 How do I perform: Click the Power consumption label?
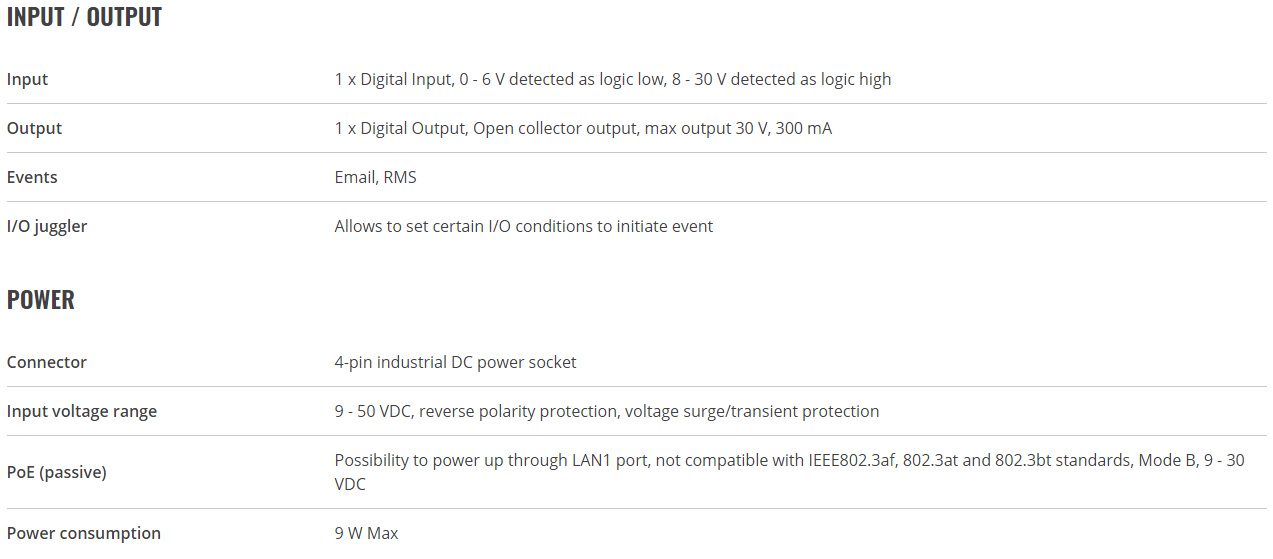click(x=84, y=533)
